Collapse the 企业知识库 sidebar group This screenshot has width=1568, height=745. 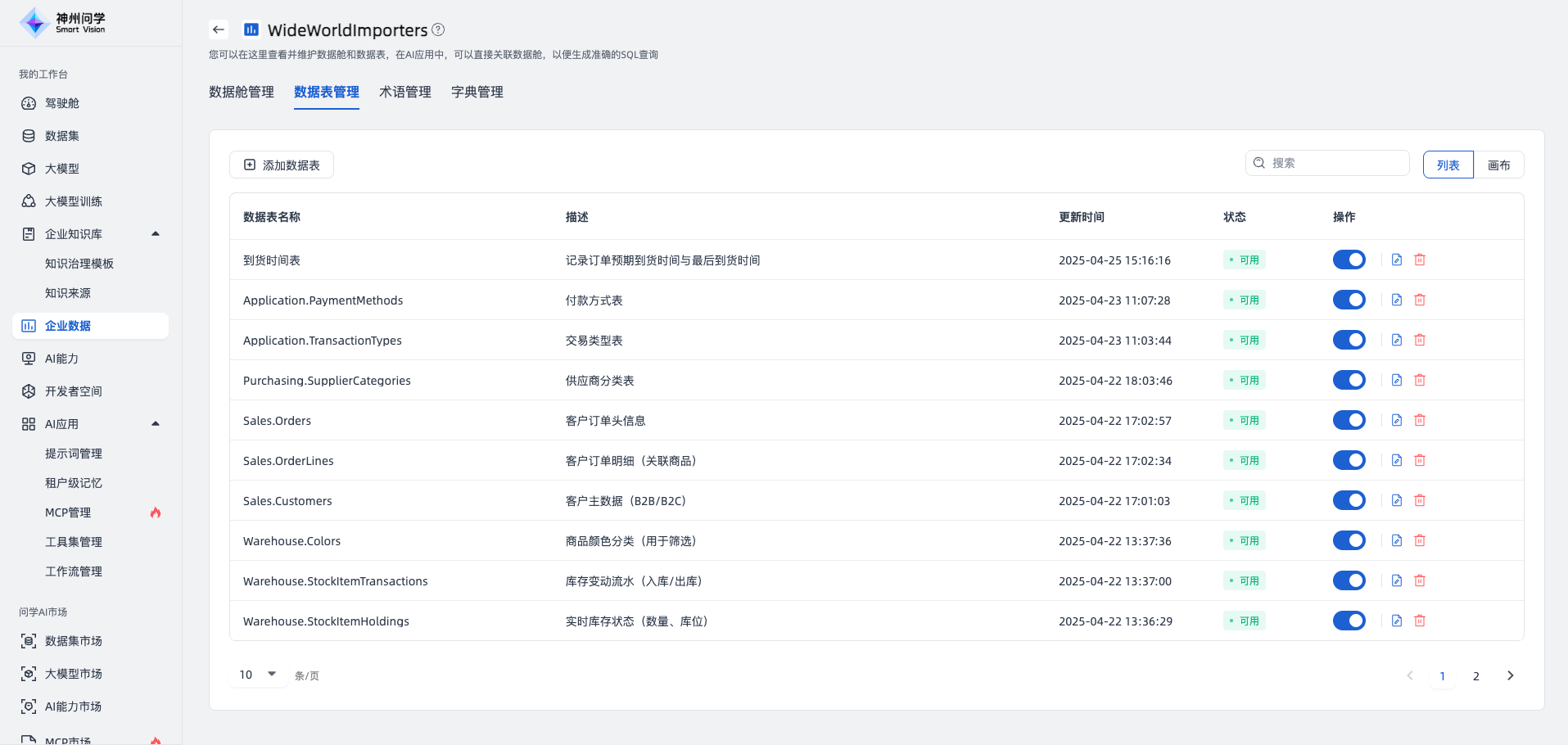pyautogui.click(x=156, y=234)
